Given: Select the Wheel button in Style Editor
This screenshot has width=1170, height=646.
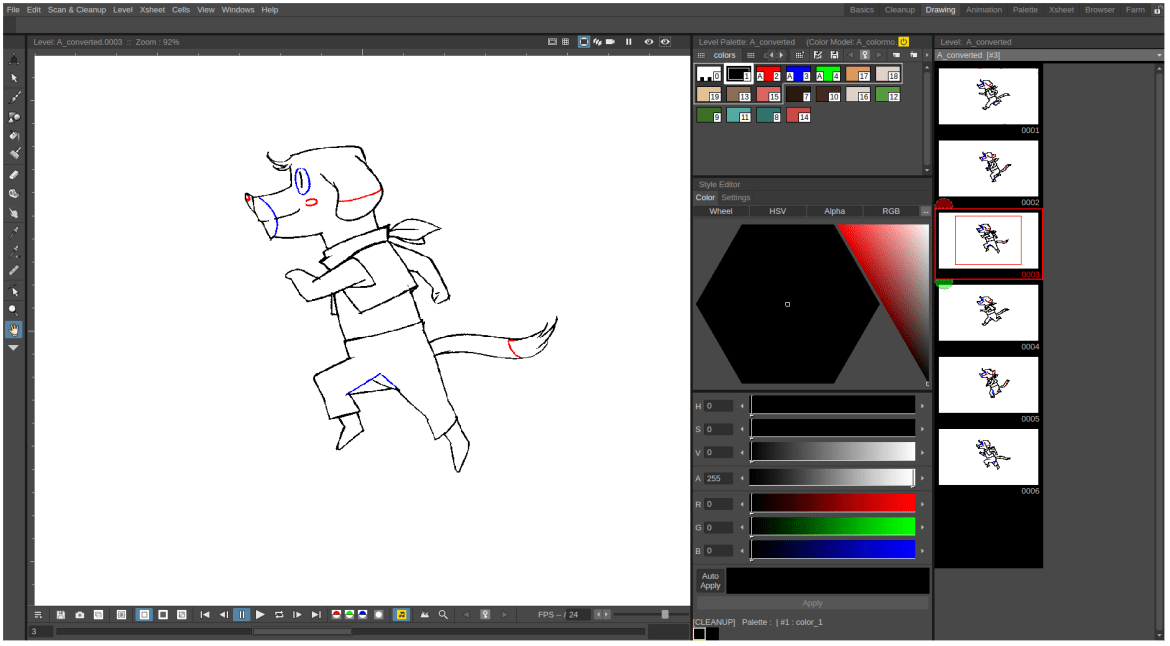Looking at the screenshot, I should [721, 211].
